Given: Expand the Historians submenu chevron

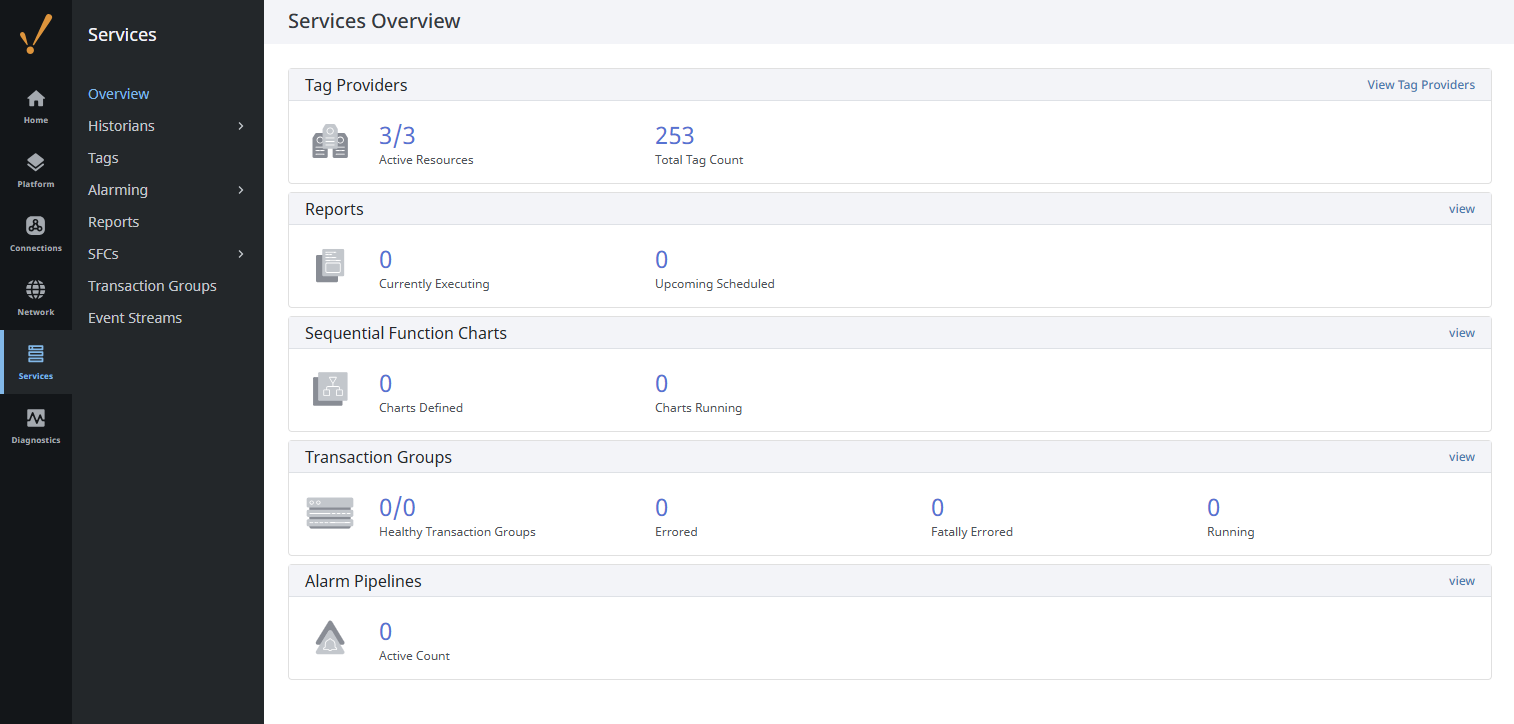Looking at the screenshot, I should coord(241,126).
